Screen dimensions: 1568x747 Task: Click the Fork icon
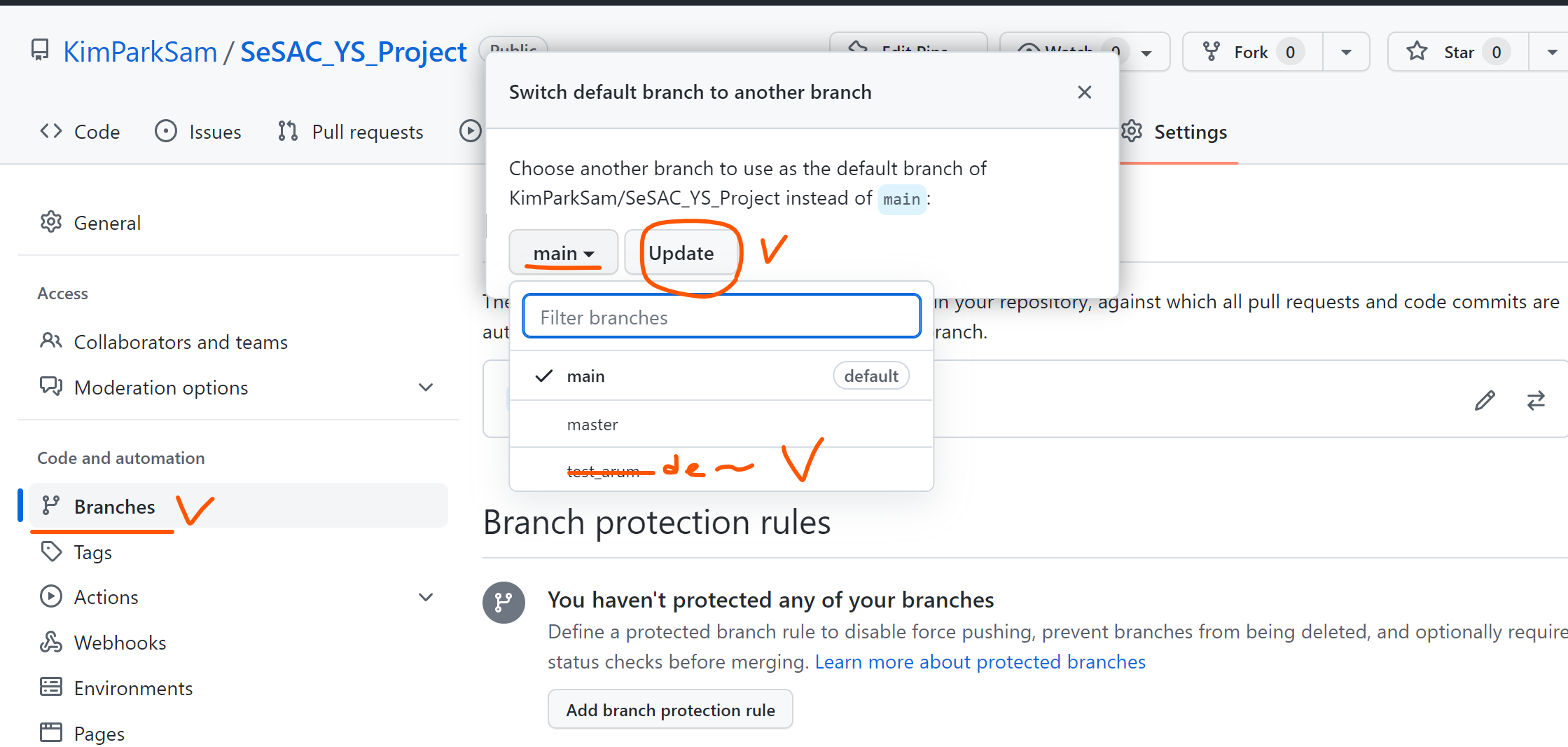click(x=1212, y=52)
